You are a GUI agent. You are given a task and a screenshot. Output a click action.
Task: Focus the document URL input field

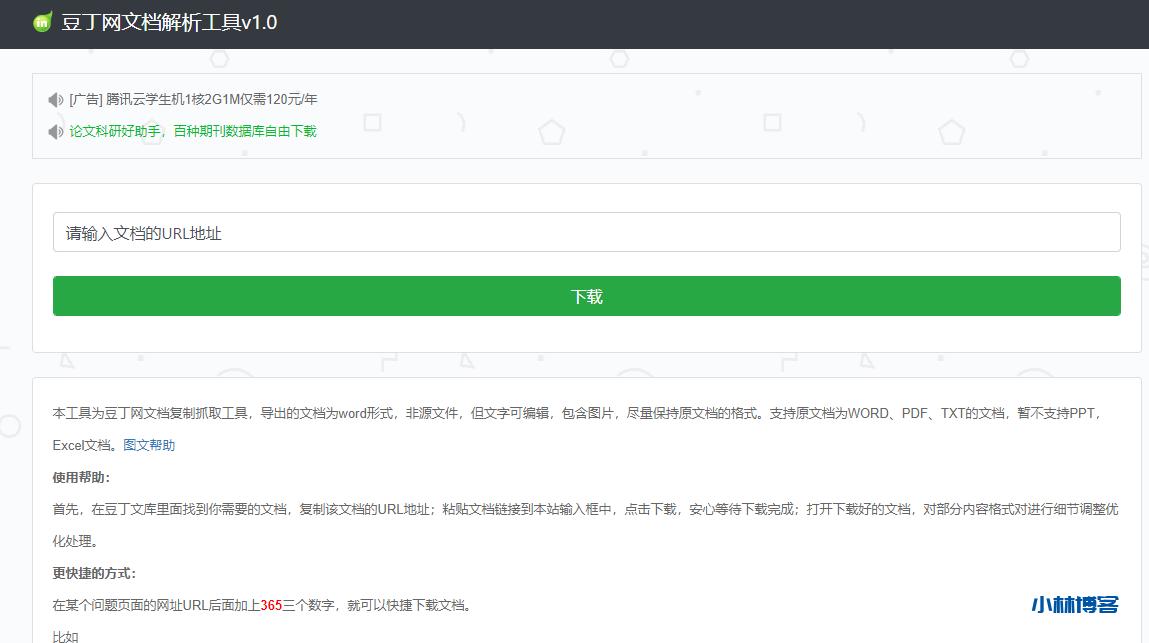pos(586,233)
